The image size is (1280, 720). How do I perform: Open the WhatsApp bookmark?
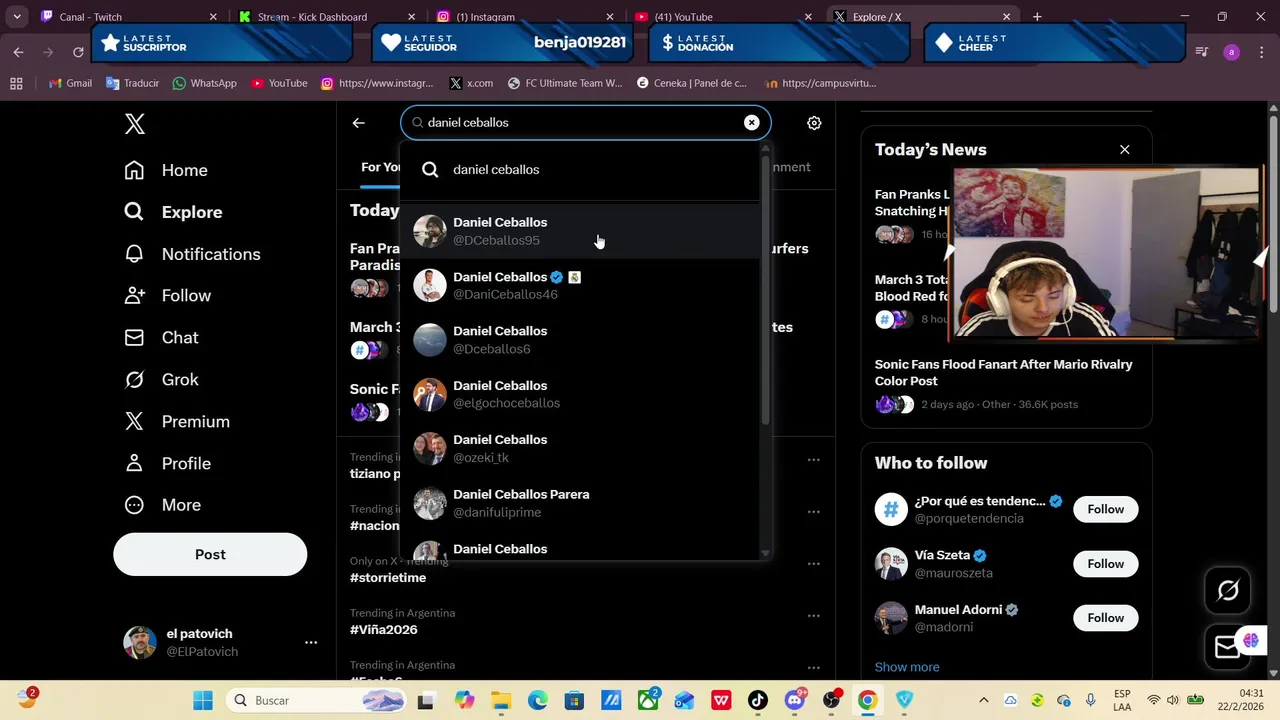pos(204,83)
